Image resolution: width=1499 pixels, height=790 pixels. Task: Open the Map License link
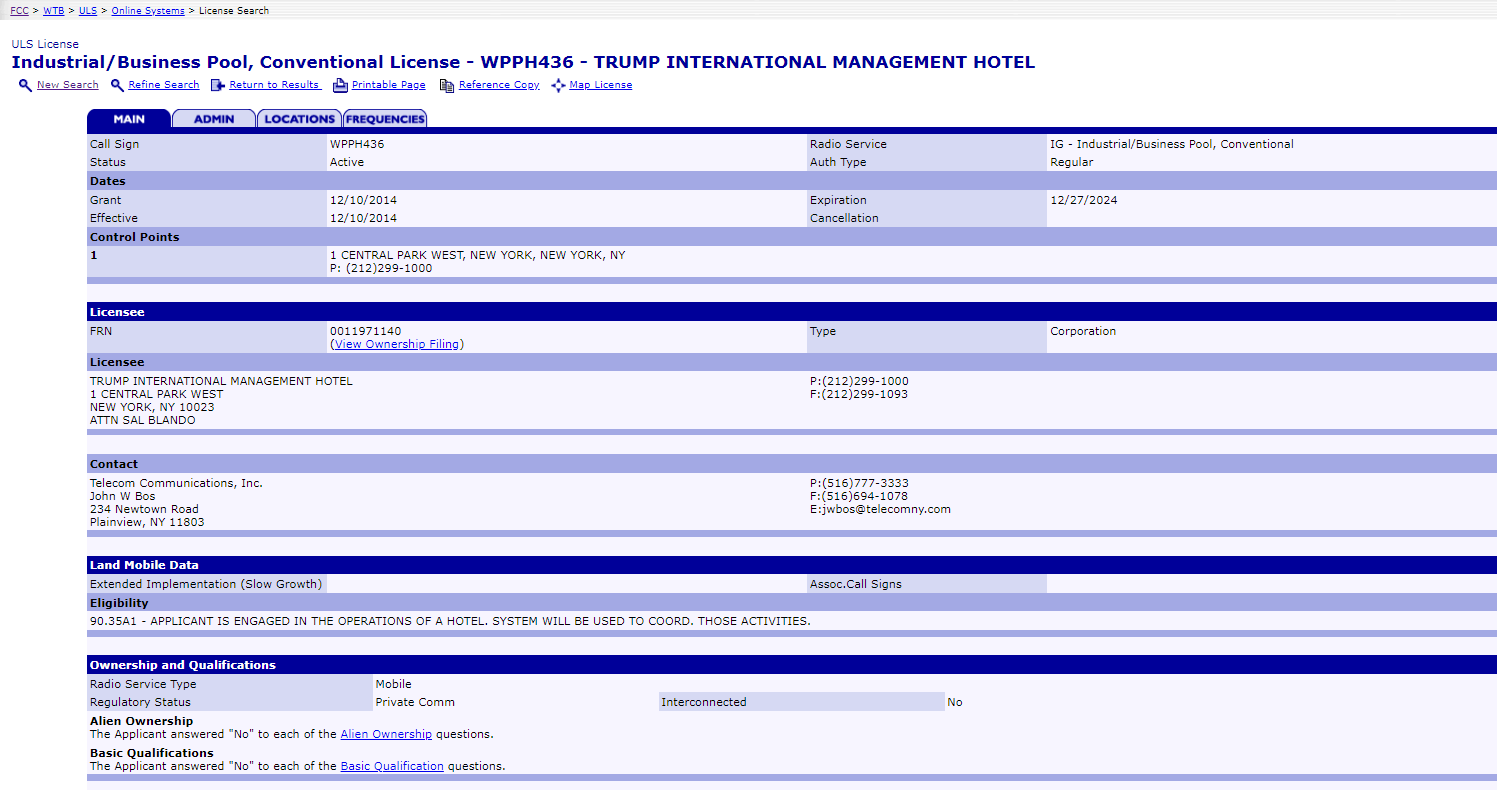pos(601,85)
